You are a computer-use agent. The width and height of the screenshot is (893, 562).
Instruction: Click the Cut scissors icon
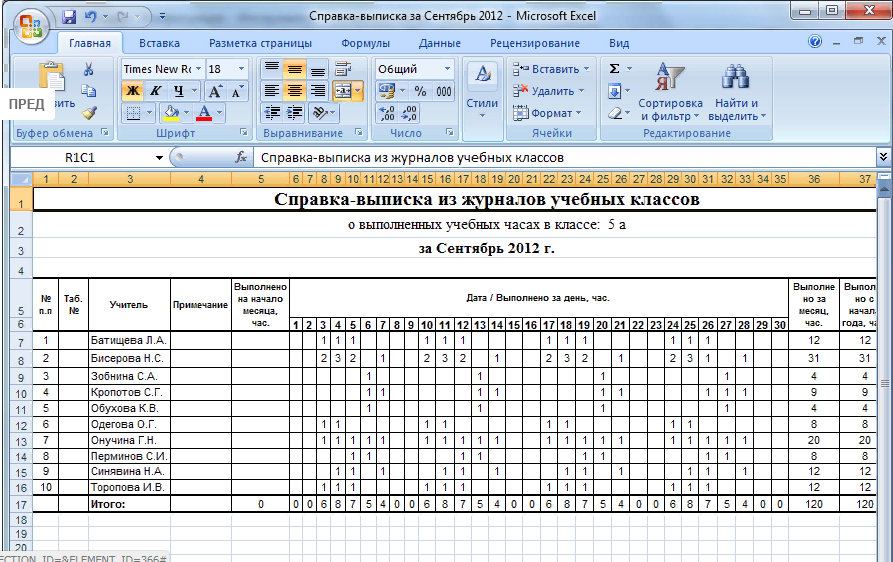tap(88, 69)
